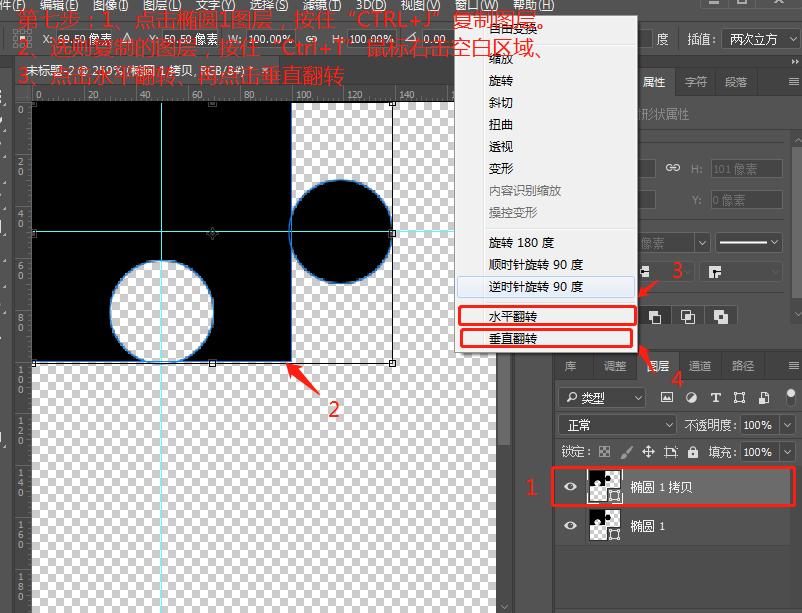Click the smart object filter icon
The height and width of the screenshot is (613, 802).
763,398
